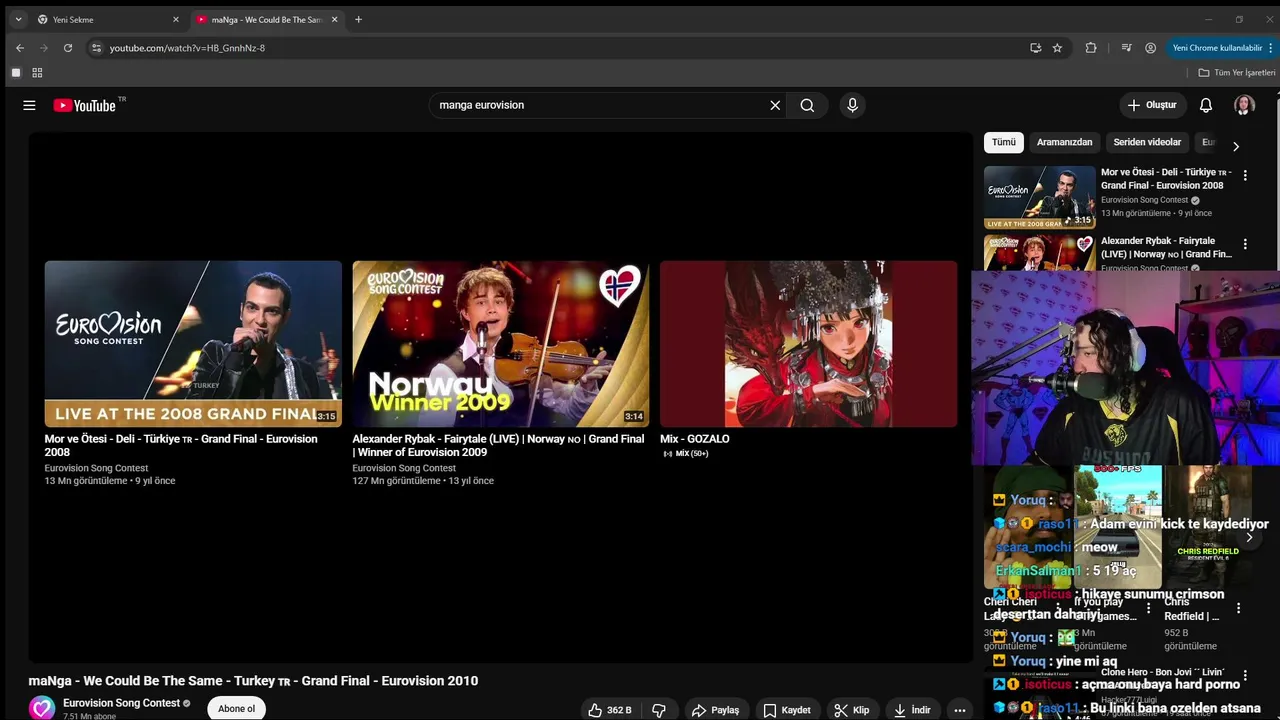Click the address bar URL
Image resolution: width=1280 pixels, height=720 pixels.
pyautogui.click(x=187, y=48)
